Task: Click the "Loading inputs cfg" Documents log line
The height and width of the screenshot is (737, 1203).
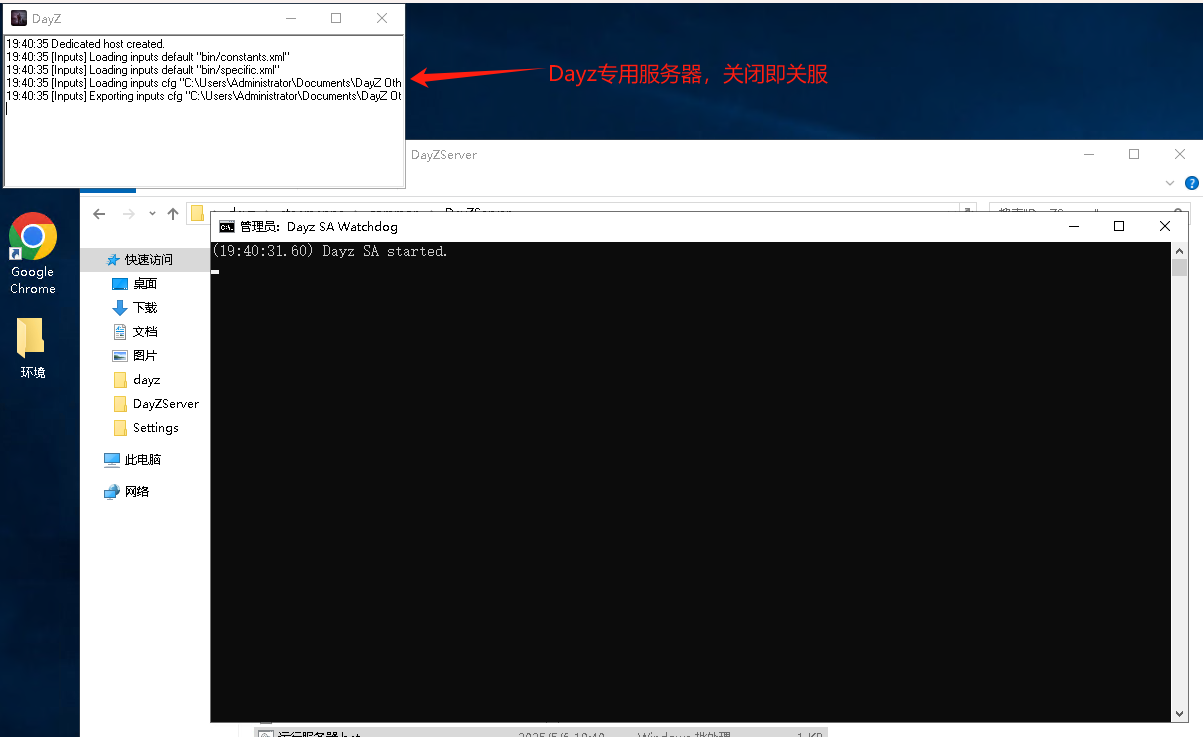Action: tap(204, 83)
